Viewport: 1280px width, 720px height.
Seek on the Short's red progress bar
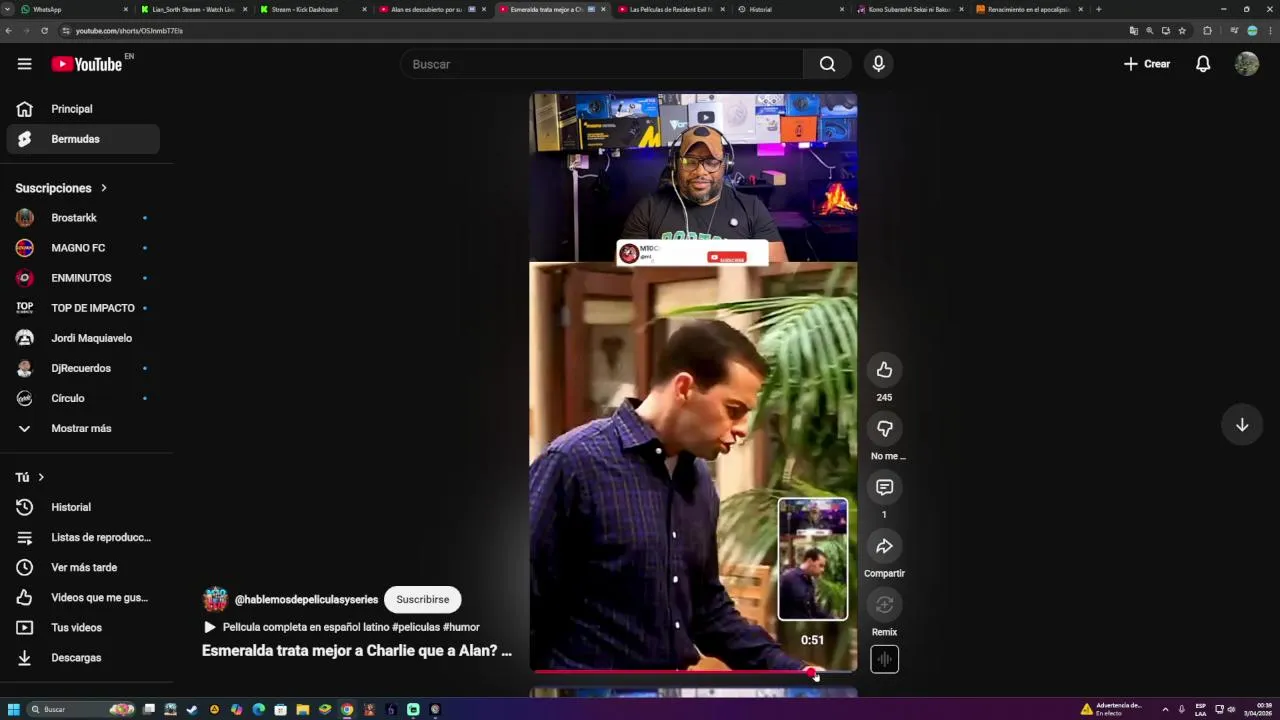tap(693, 671)
